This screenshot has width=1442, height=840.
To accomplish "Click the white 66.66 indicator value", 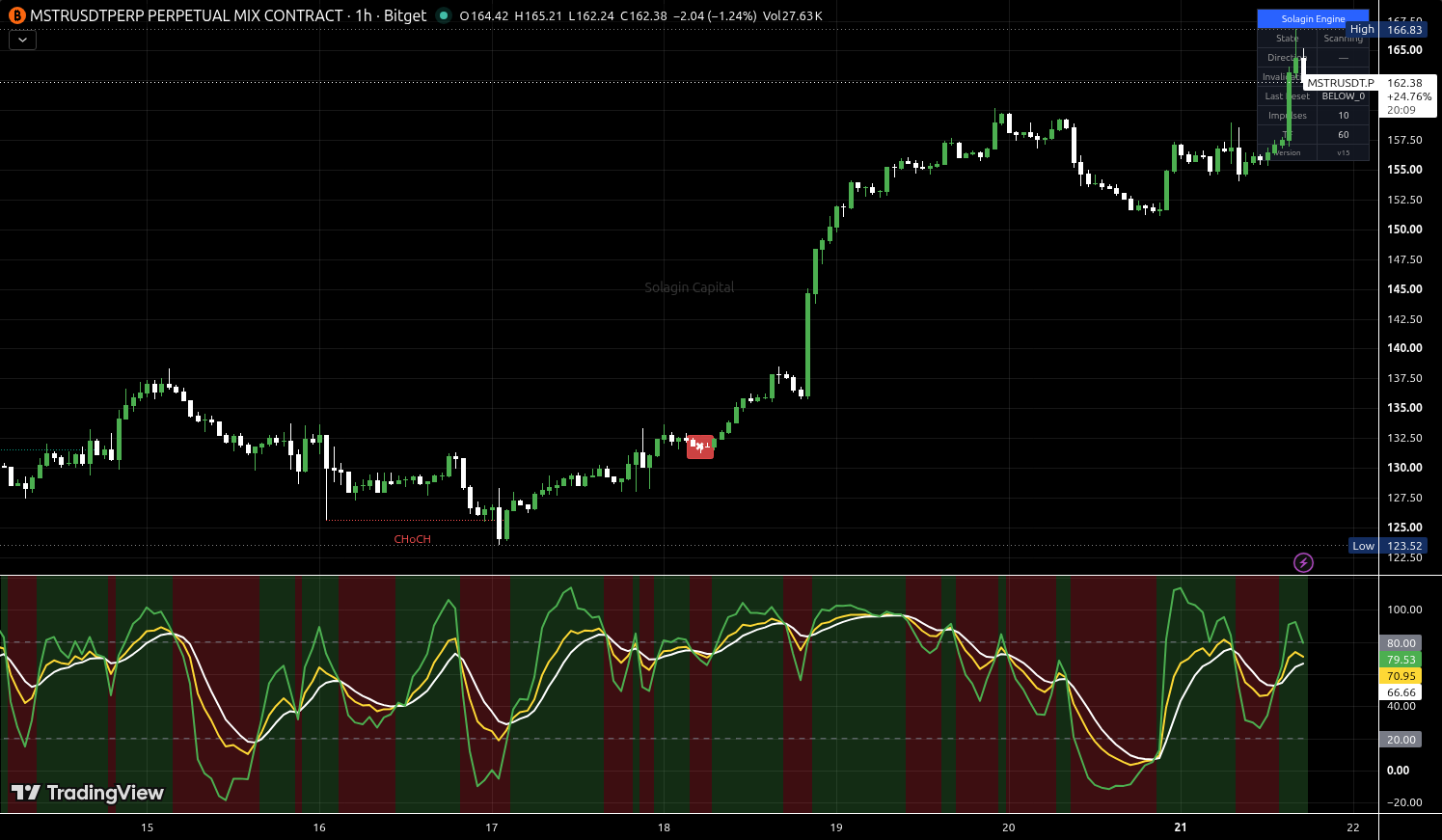I will [x=1401, y=692].
